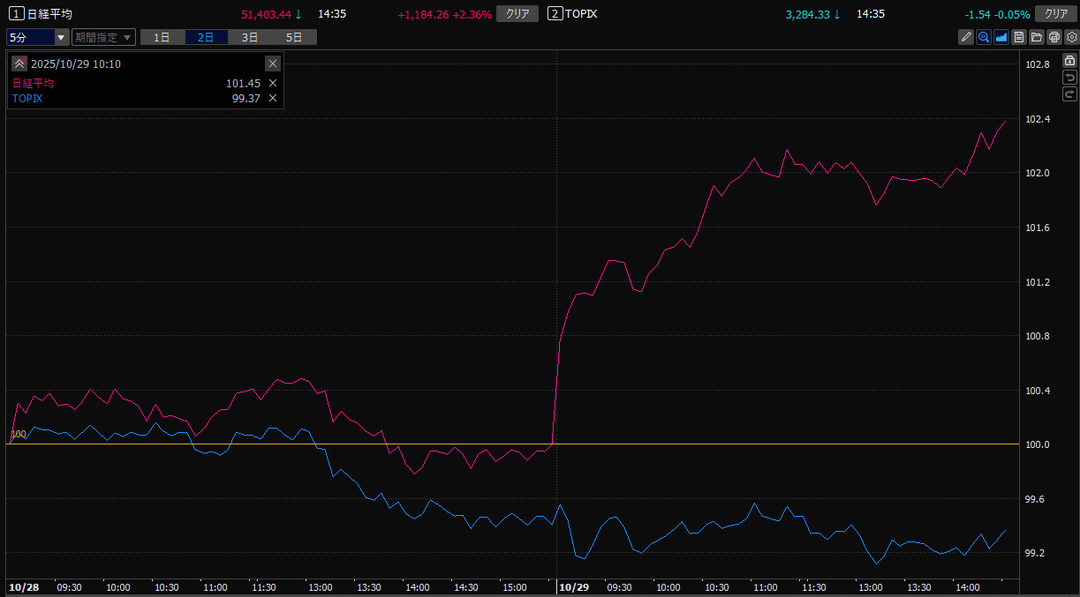Toggle the magnifier zoom tool
1080x597 pixels.
(x=983, y=37)
